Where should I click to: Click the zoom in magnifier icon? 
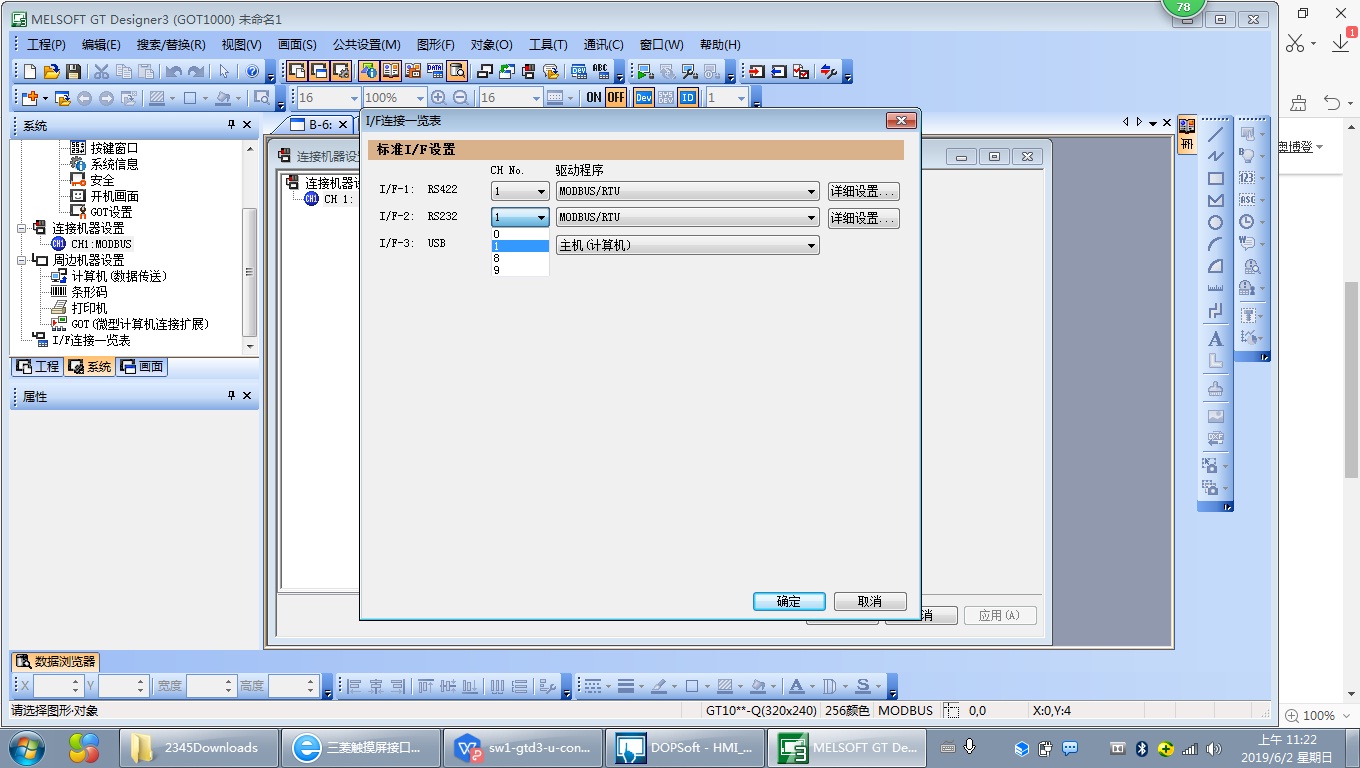(x=438, y=98)
